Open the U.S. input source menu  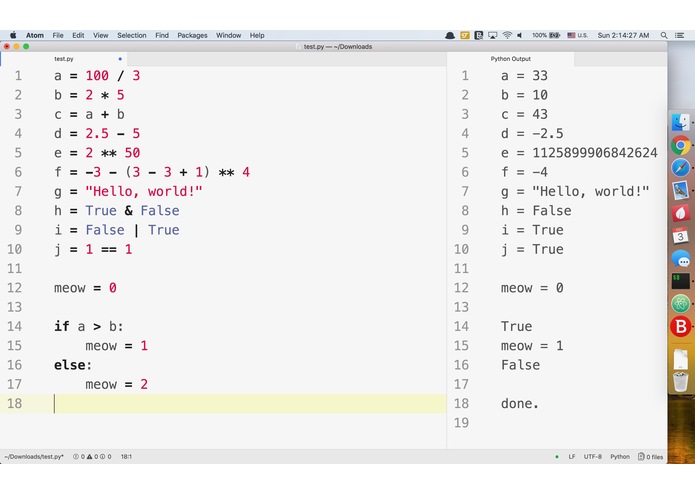[578, 35]
